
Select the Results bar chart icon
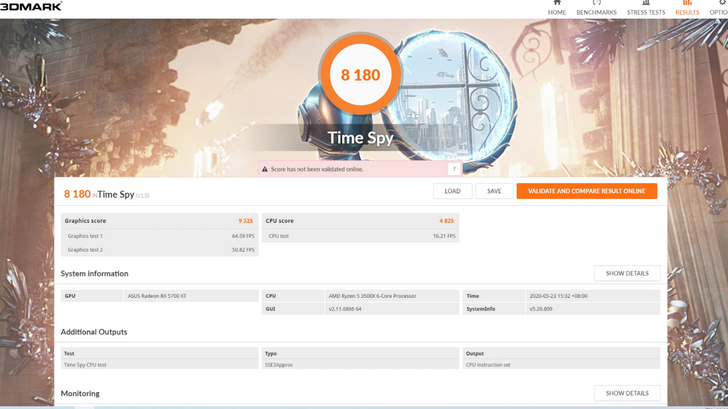(687, 3)
